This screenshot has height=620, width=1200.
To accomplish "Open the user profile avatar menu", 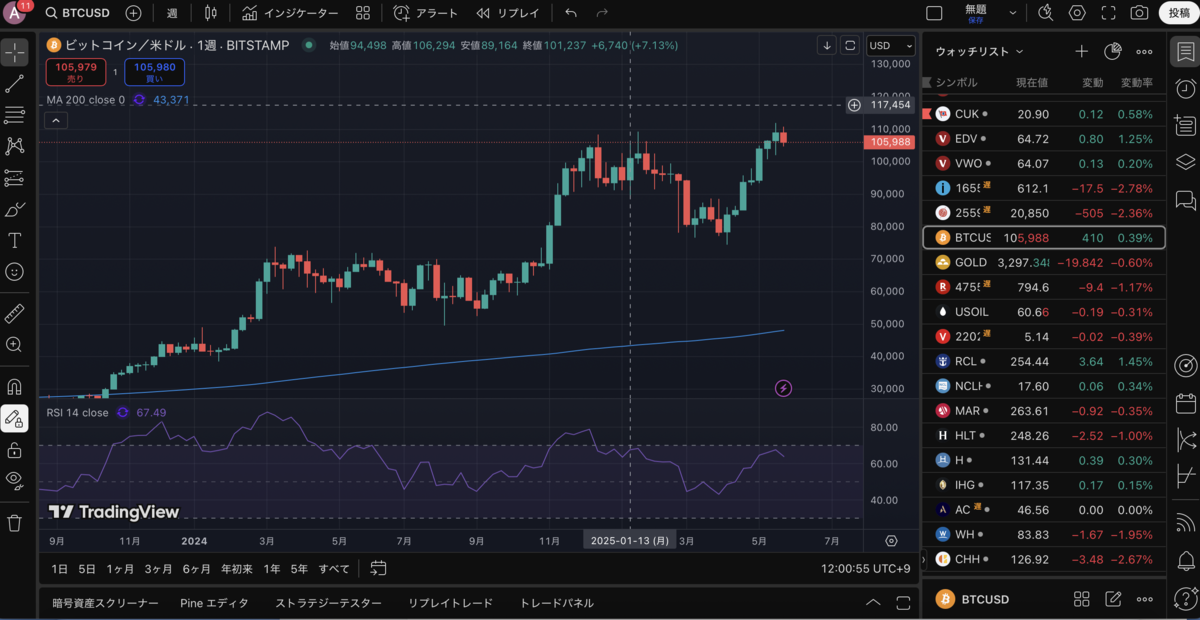I will 15,13.
